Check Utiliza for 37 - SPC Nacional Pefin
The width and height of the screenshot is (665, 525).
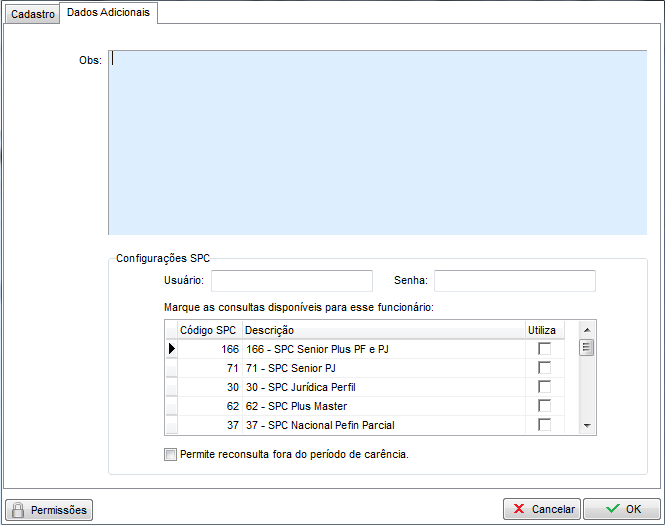544,424
